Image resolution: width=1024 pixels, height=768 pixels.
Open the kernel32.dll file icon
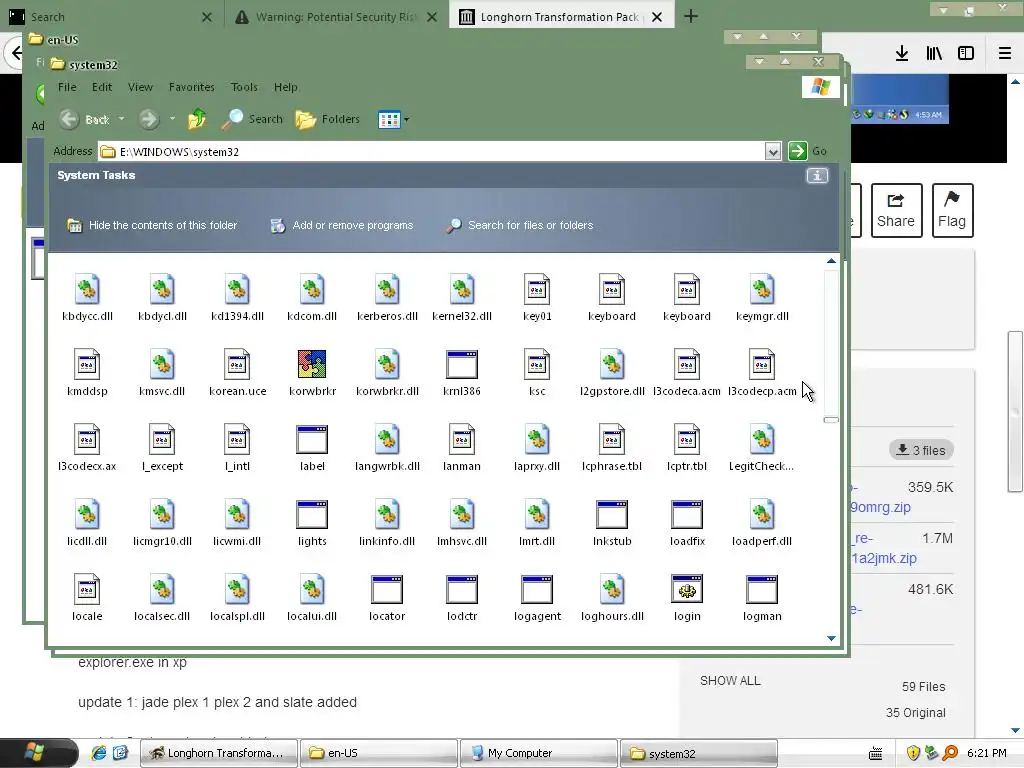(462, 289)
